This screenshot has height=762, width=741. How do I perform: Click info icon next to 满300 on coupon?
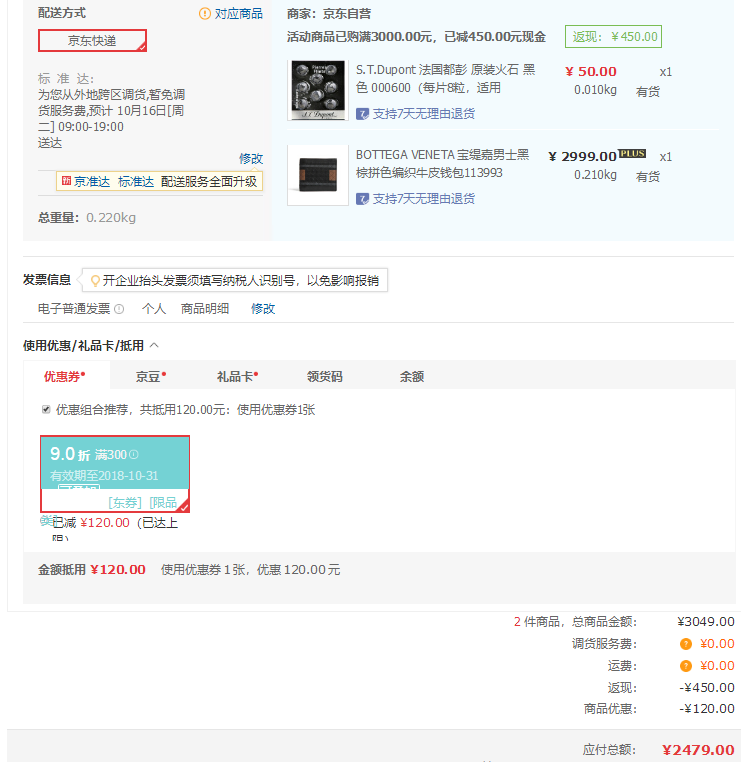(134, 454)
